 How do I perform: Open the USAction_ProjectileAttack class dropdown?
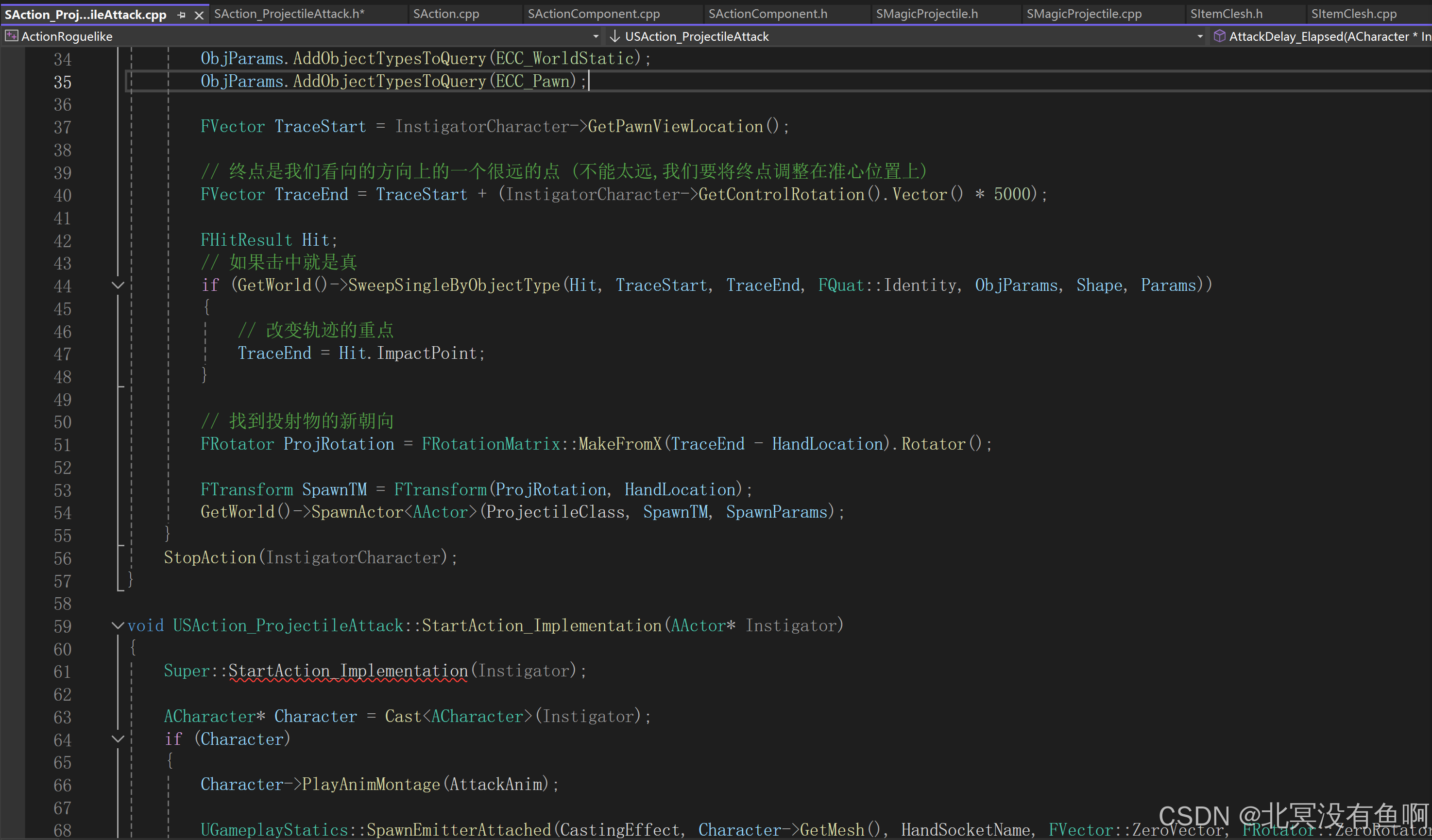click(x=1200, y=36)
